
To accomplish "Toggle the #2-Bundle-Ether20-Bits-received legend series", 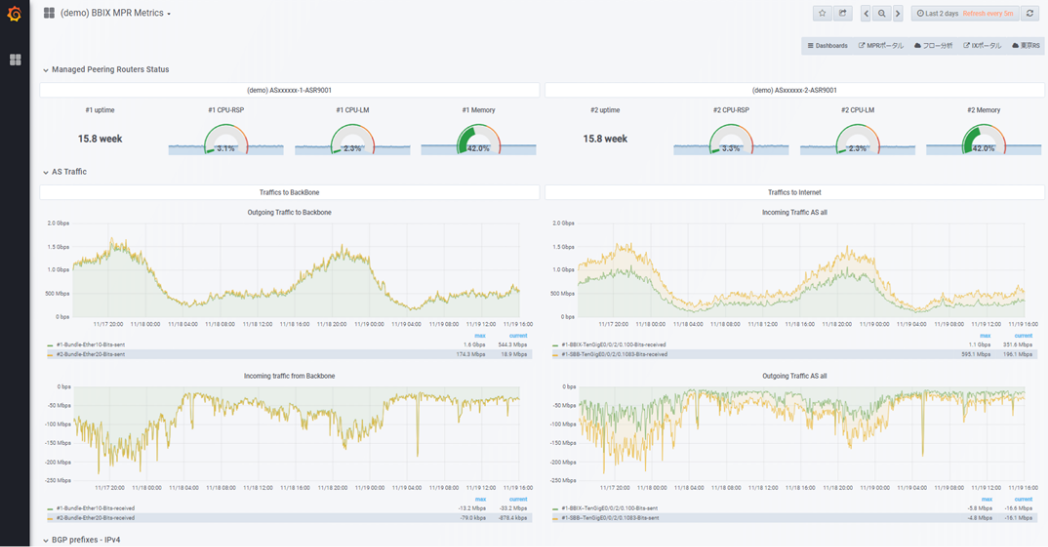I will [95, 518].
